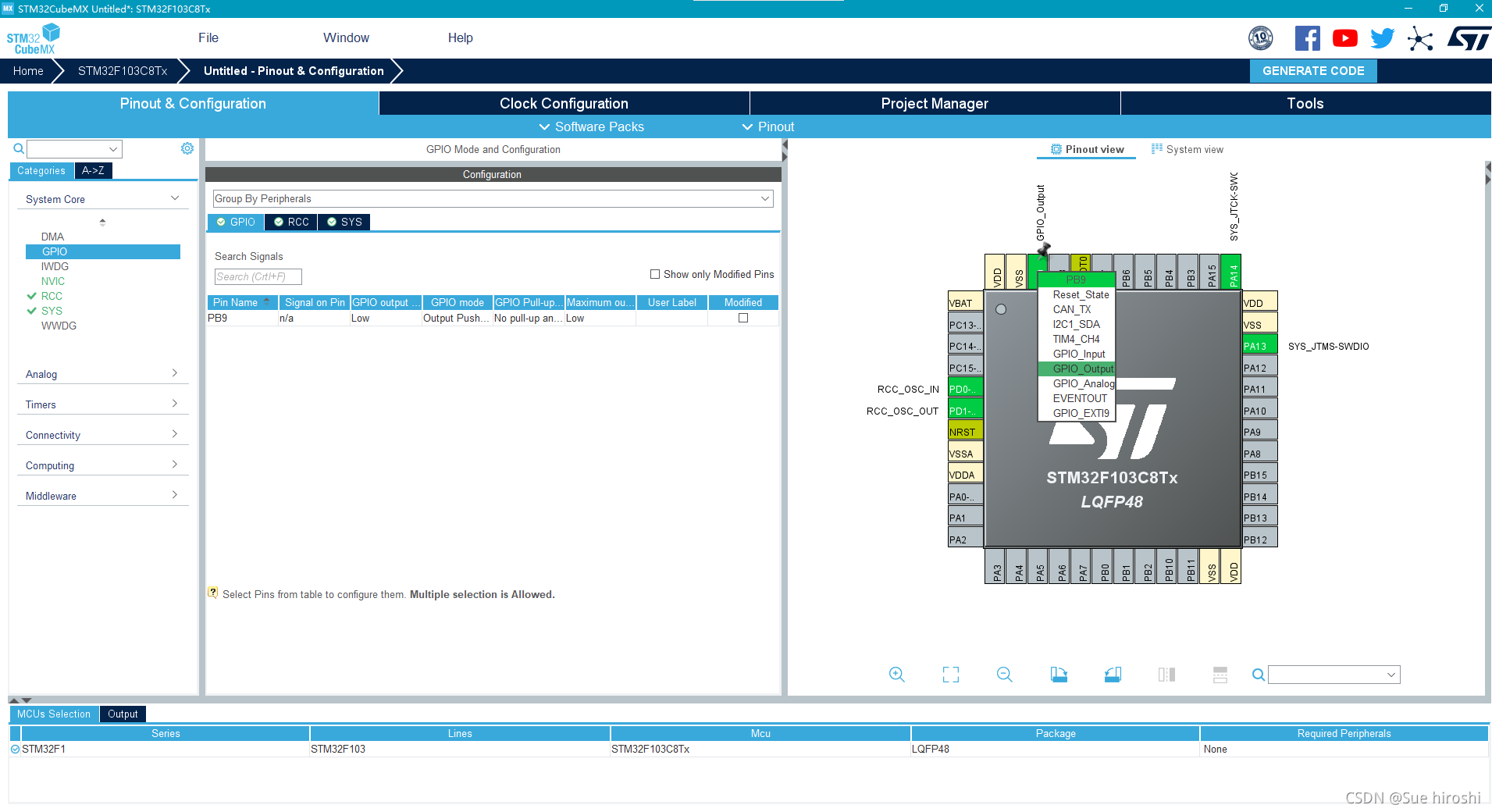This screenshot has height=812, width=1492.
Task: Select the PA13 pin on the chip
Action: click(x=1259, y=346)
